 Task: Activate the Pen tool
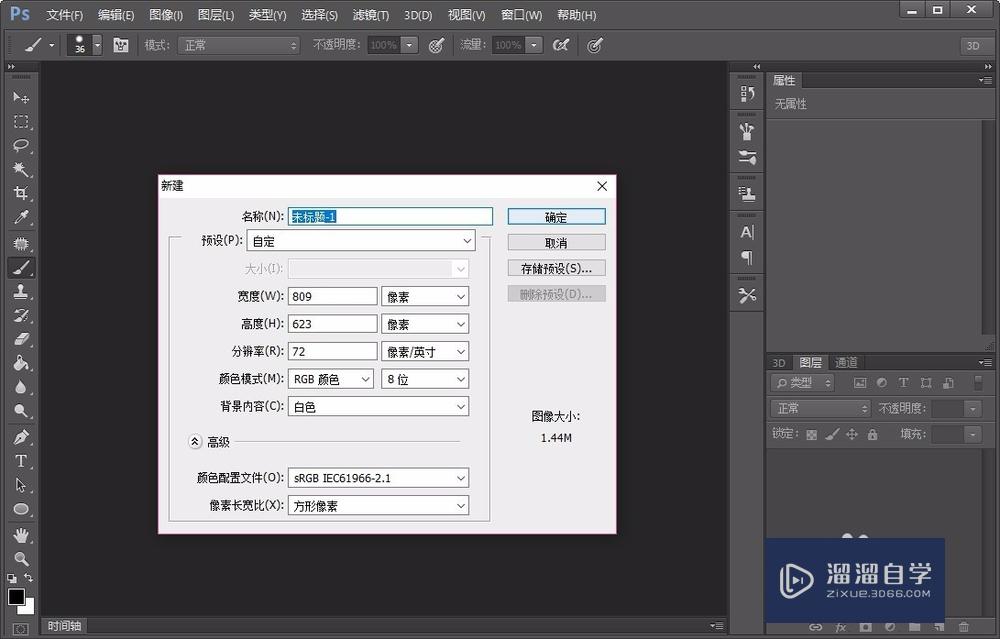pyautogui.click(x=21, y=437)
